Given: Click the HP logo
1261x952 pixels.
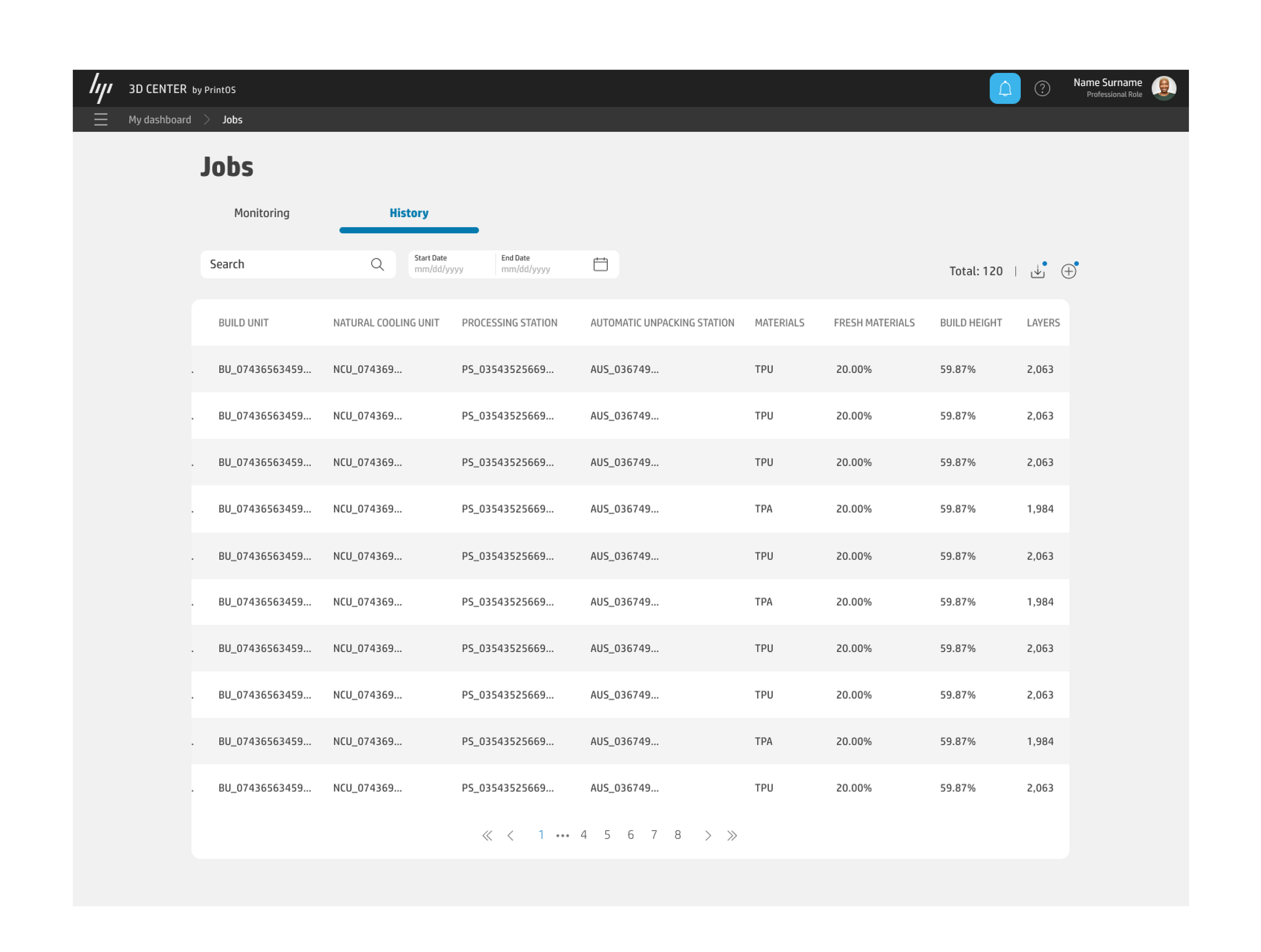Looking at the screenshot, I should (101, 88).
